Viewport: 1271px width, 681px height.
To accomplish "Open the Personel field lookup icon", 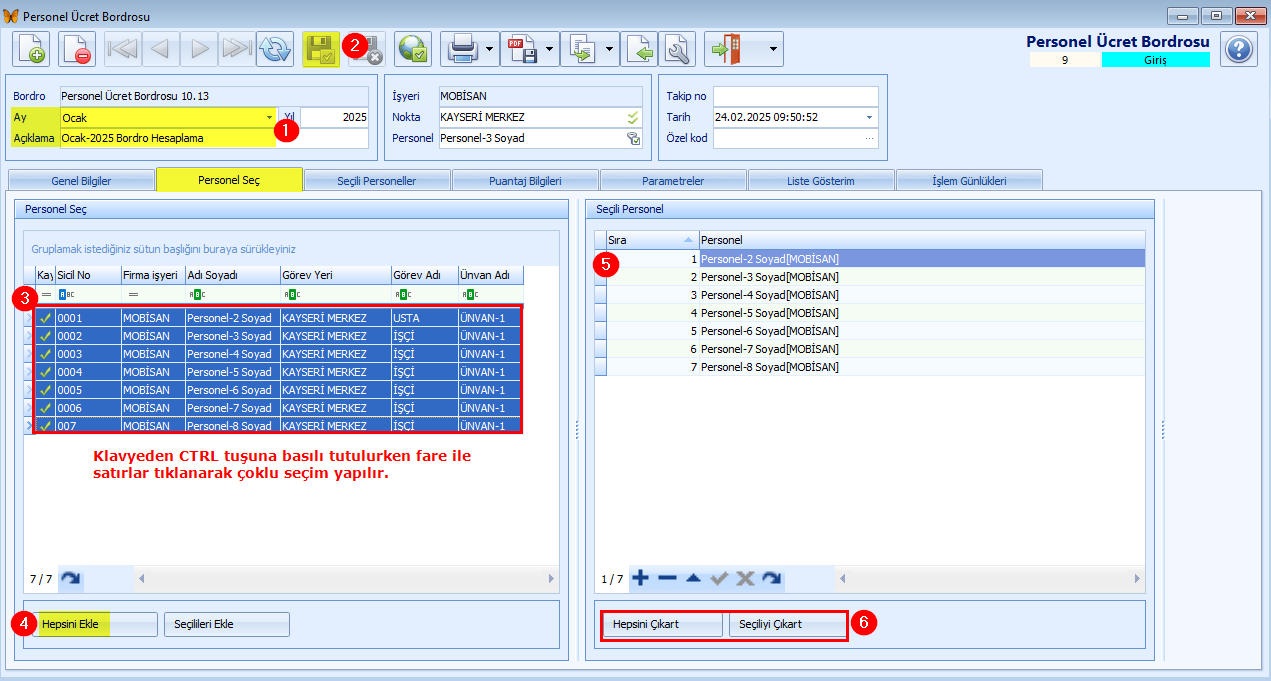I will (x=633, y=138).
